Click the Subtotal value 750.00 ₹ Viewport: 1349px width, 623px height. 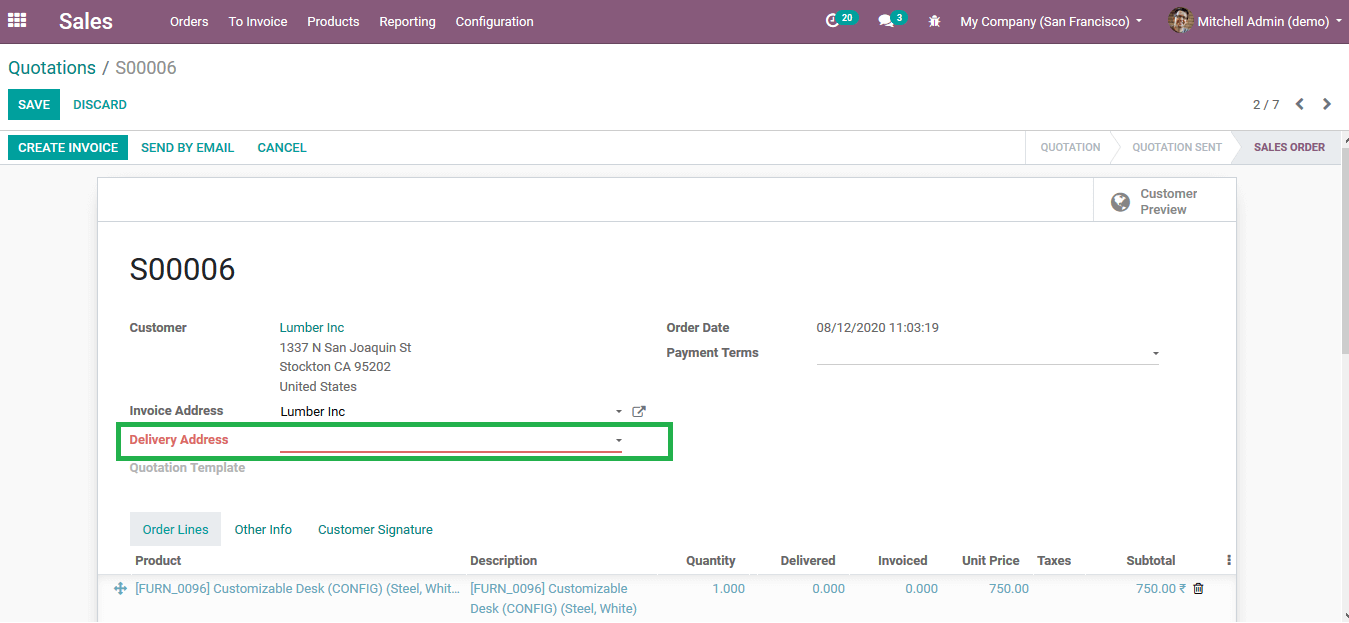point(1161,589)
